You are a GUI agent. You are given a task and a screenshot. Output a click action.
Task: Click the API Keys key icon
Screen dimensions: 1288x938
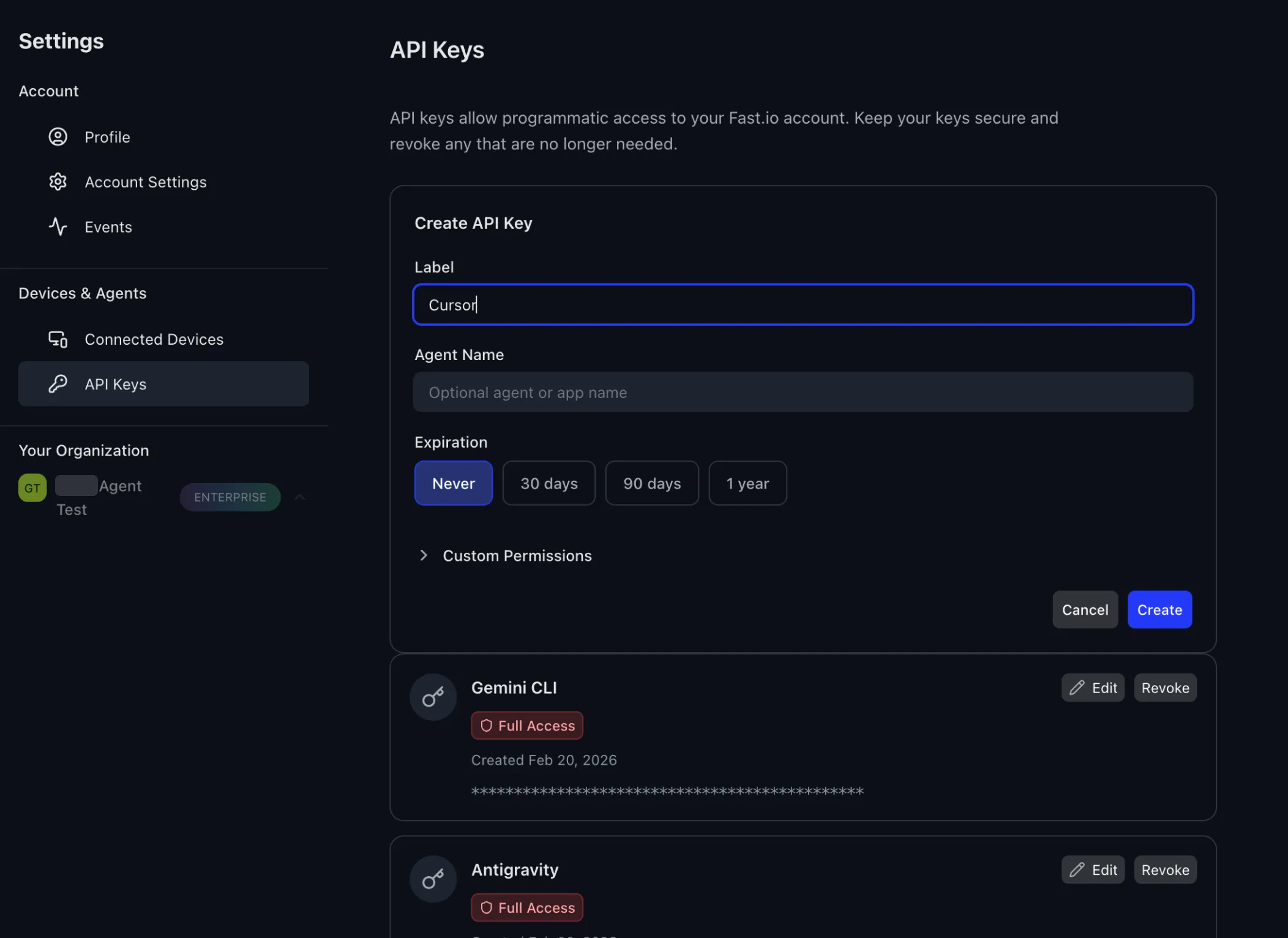tap(58, 384)
